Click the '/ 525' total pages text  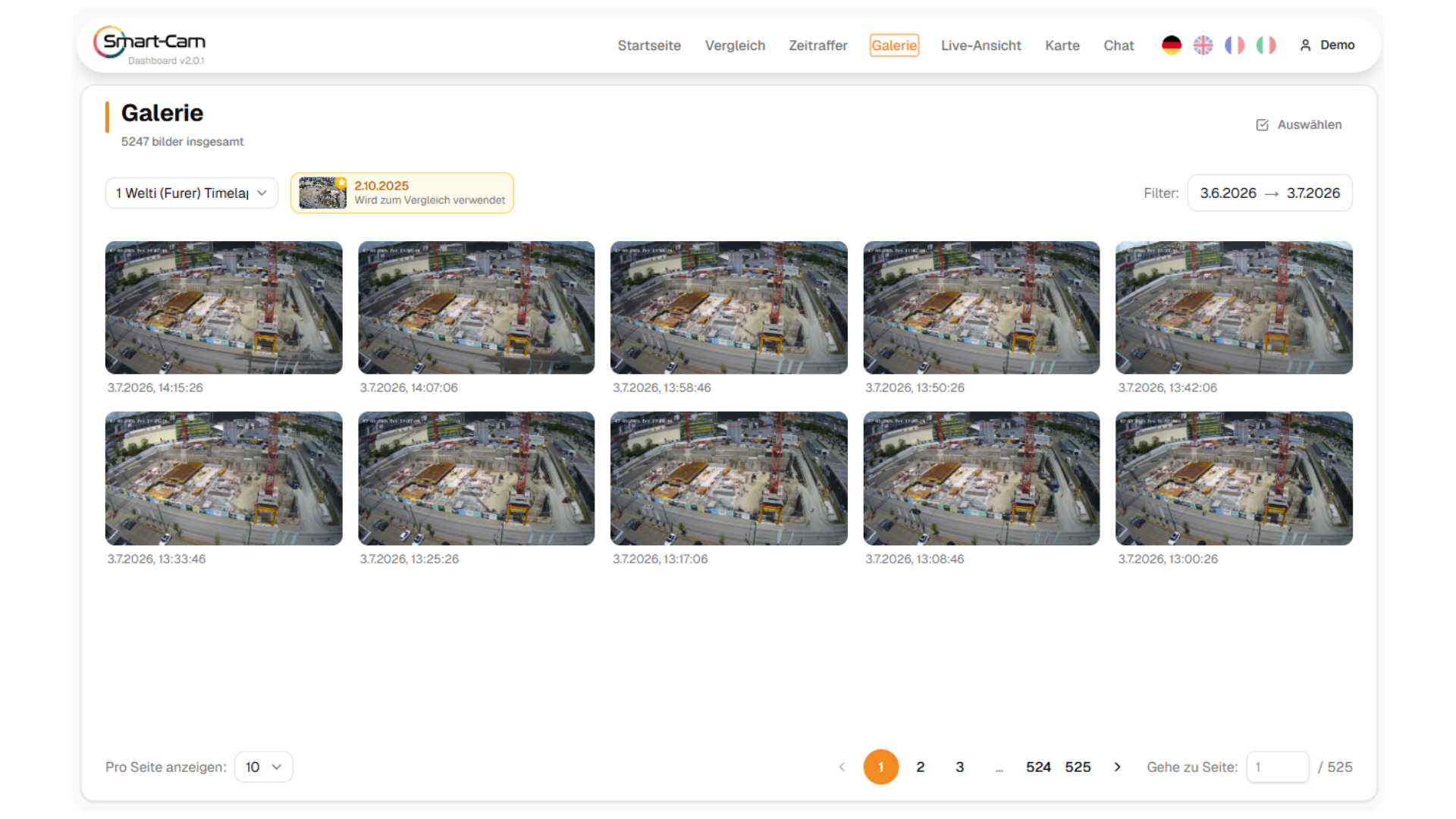pyautogui.click(x=1335, y=767)
